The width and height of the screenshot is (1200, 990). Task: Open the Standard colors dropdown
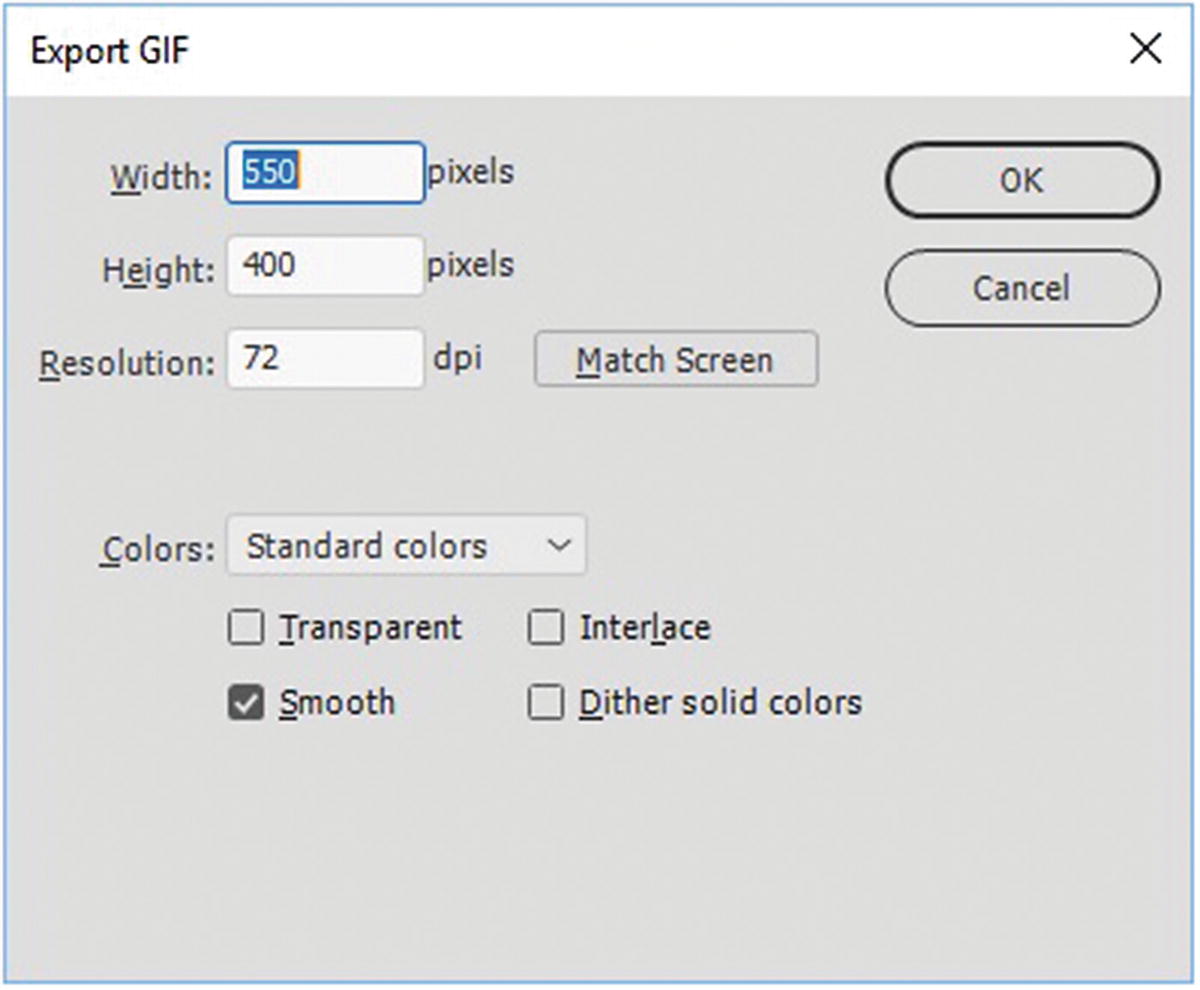pos(406,546)
